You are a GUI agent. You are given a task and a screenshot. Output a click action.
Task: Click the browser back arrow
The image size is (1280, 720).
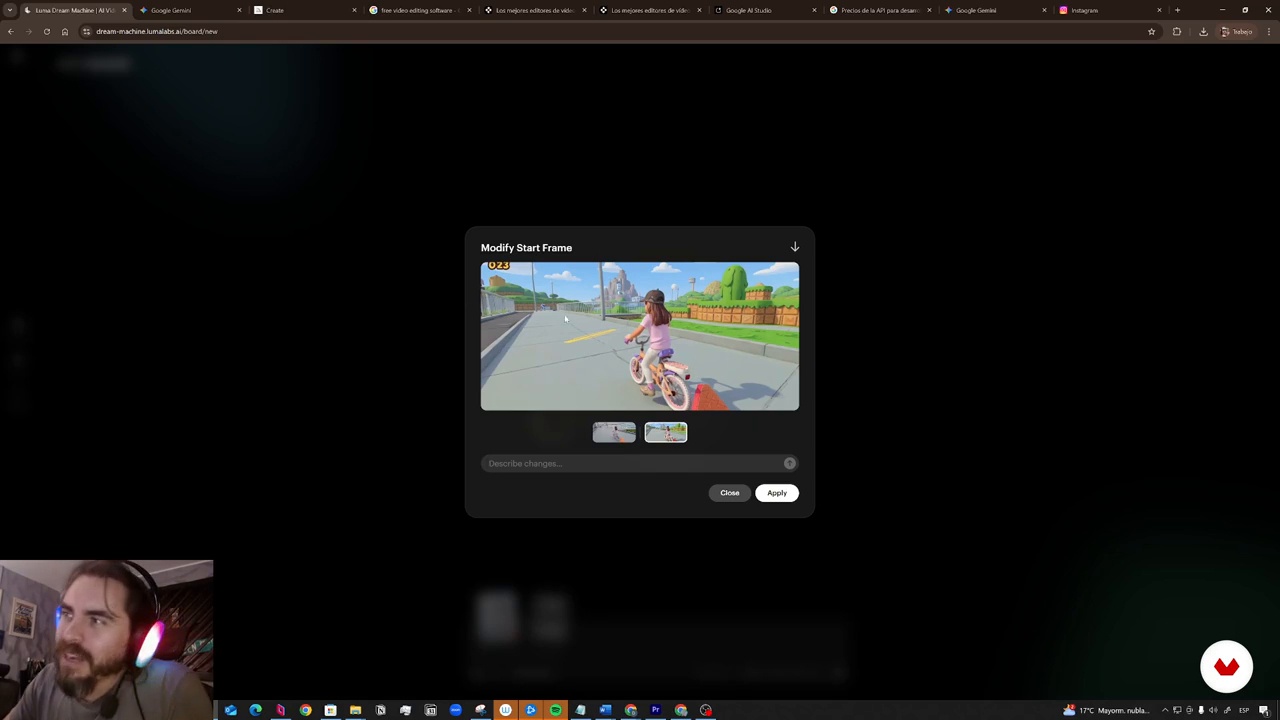click(11, 31)
